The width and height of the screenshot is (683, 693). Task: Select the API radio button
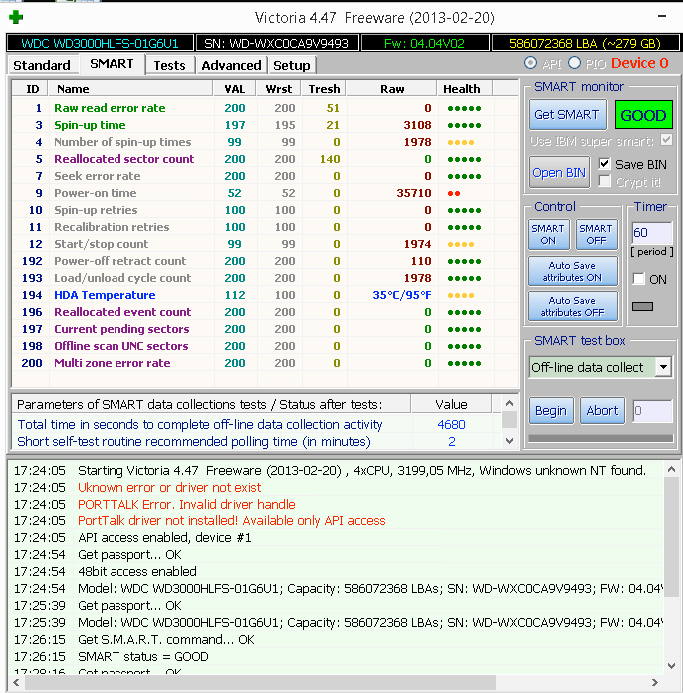click(530, 63)
